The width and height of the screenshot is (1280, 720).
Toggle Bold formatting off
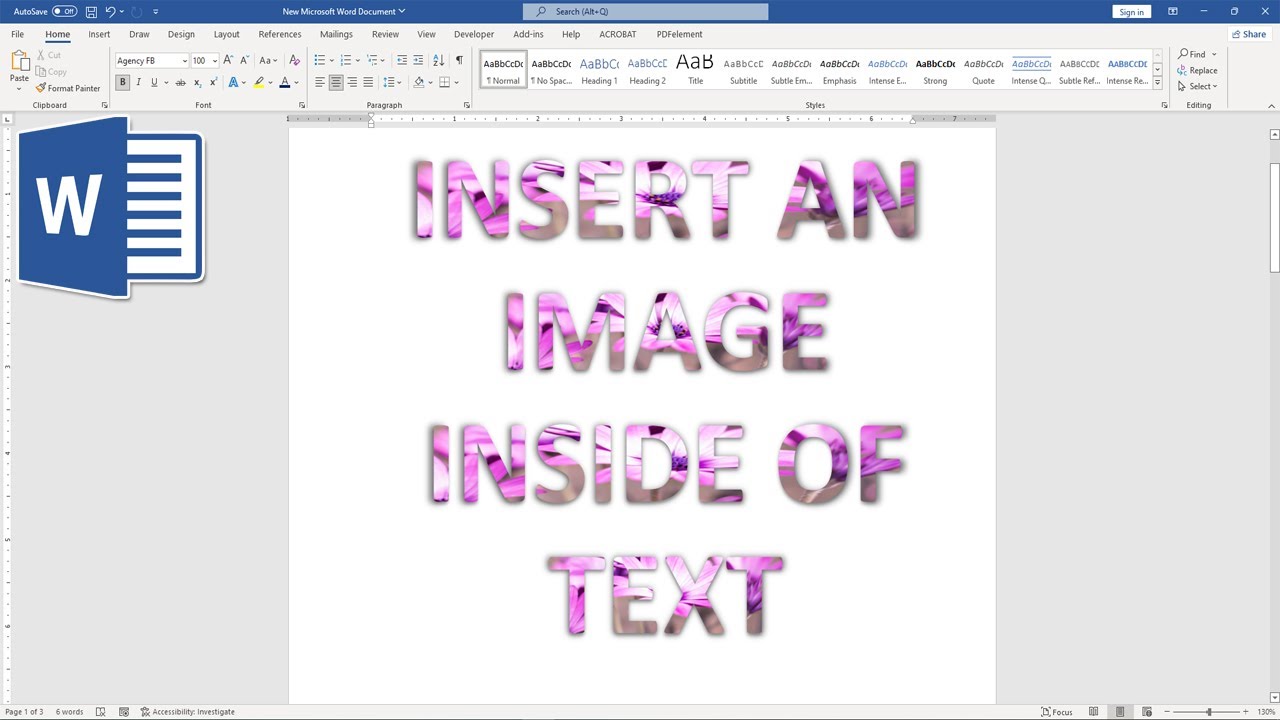tap(123, 82)
